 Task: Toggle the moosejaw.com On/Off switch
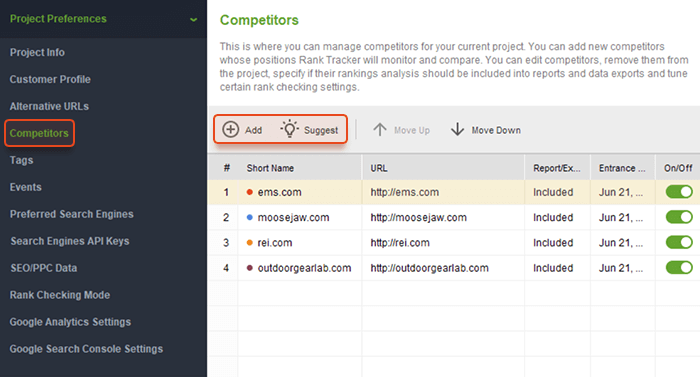(x=679, y=218)
